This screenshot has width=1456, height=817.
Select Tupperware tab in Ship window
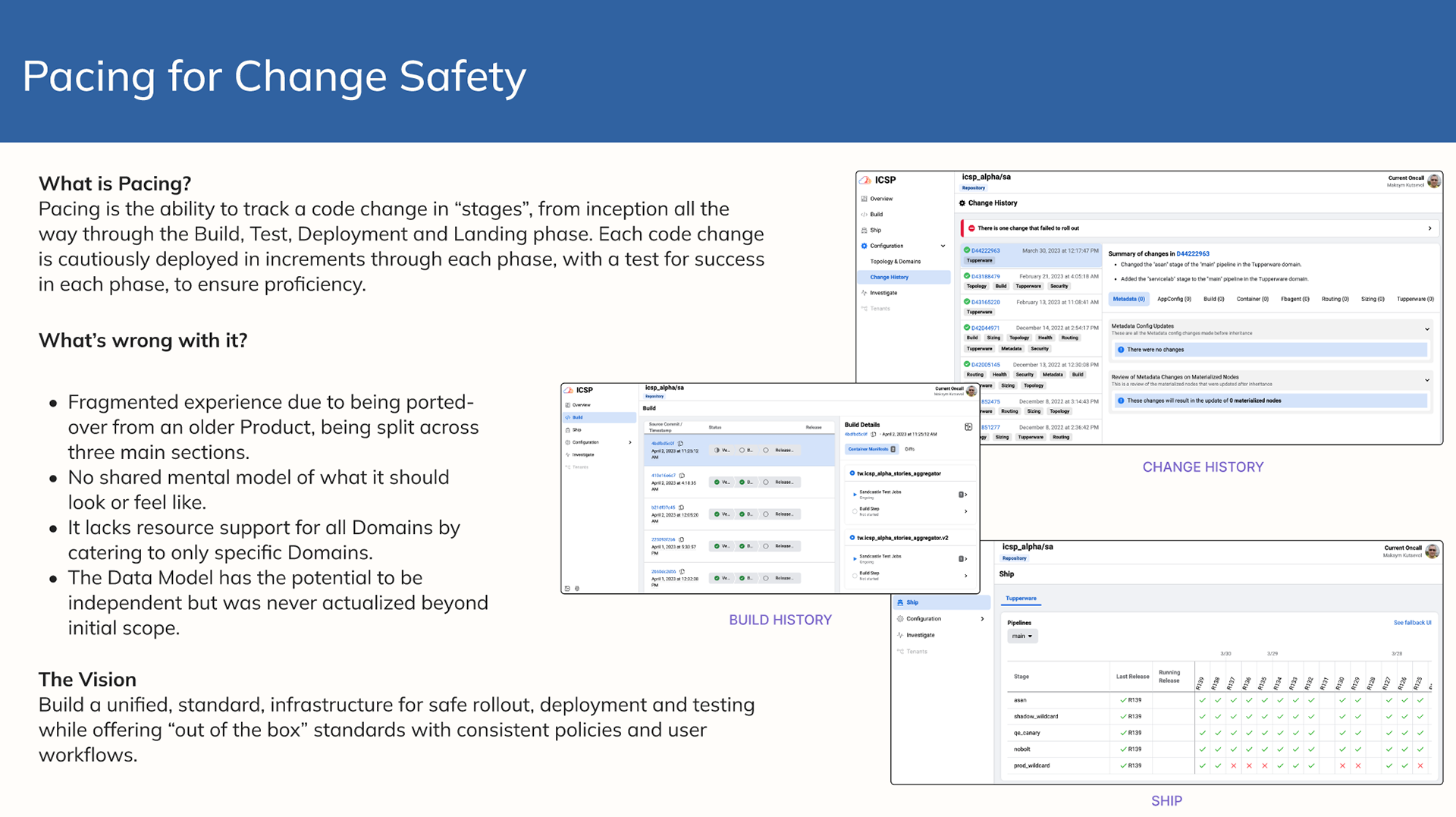click(x=1021, y=599)
